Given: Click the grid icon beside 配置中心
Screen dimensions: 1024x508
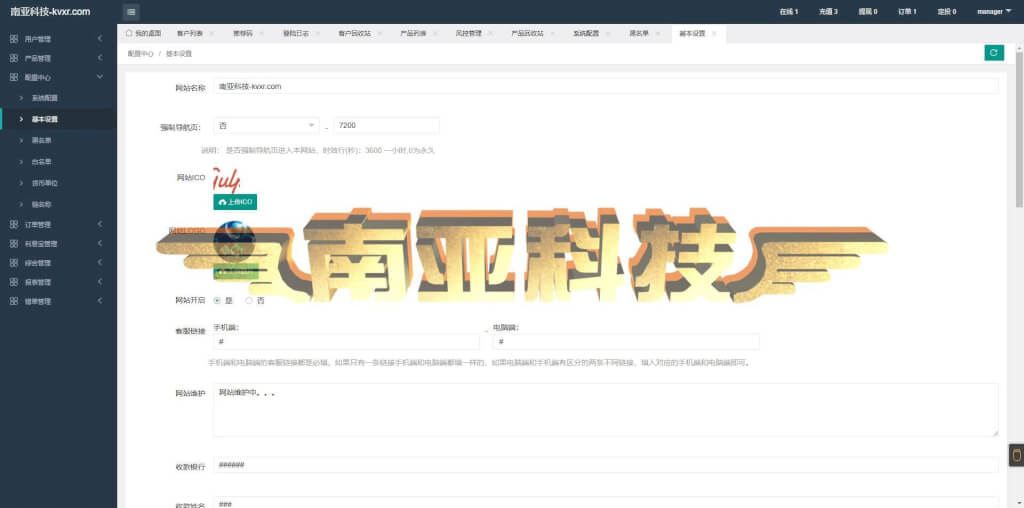Looking at the screenshot, I should tap(14, 77).
